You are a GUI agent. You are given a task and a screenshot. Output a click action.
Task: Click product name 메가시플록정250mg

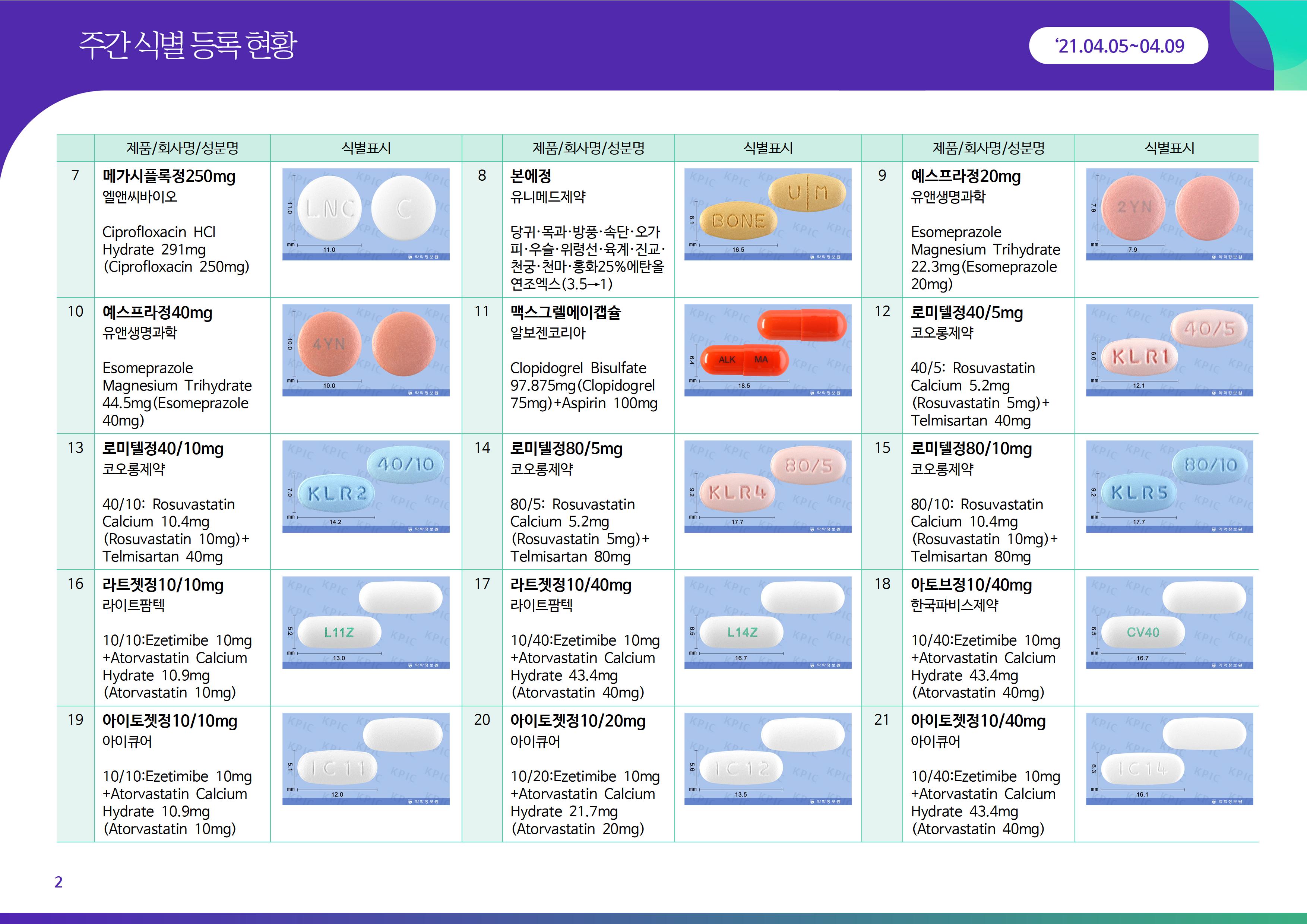coord(168,177)
